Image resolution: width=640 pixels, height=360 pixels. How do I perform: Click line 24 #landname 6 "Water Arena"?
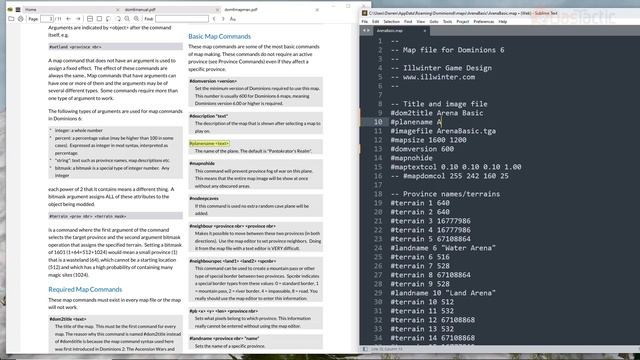pos(443,248)
